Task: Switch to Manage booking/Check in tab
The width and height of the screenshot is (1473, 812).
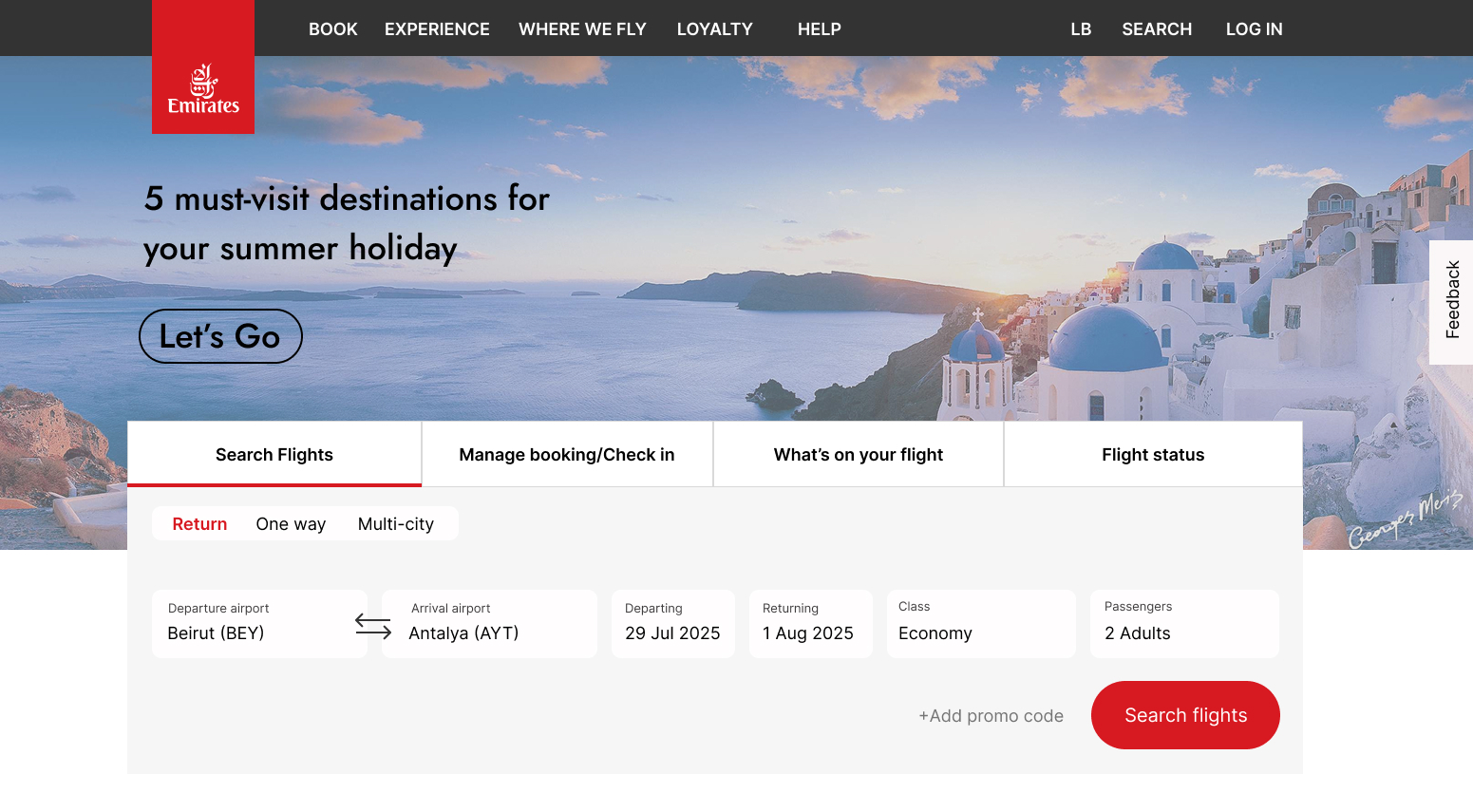Action: click(x=567, y=455)
